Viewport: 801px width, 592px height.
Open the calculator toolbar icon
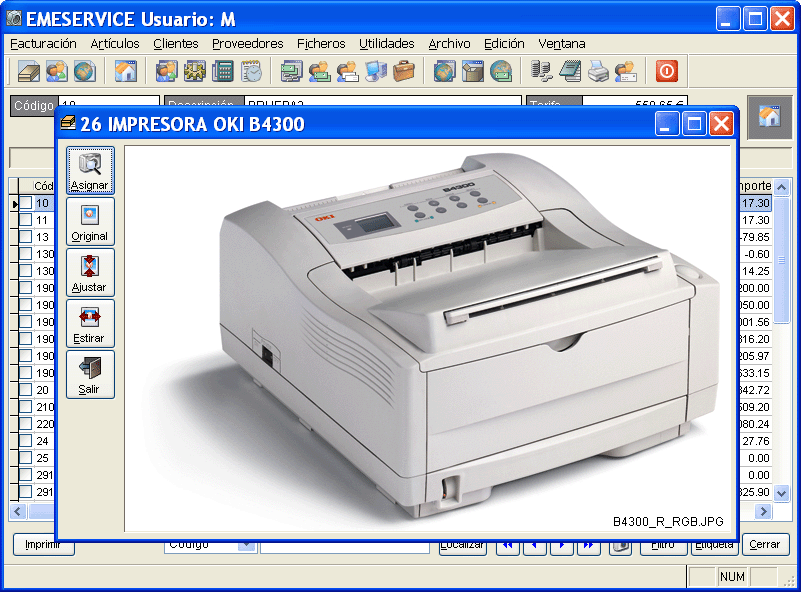coord(223,71)
